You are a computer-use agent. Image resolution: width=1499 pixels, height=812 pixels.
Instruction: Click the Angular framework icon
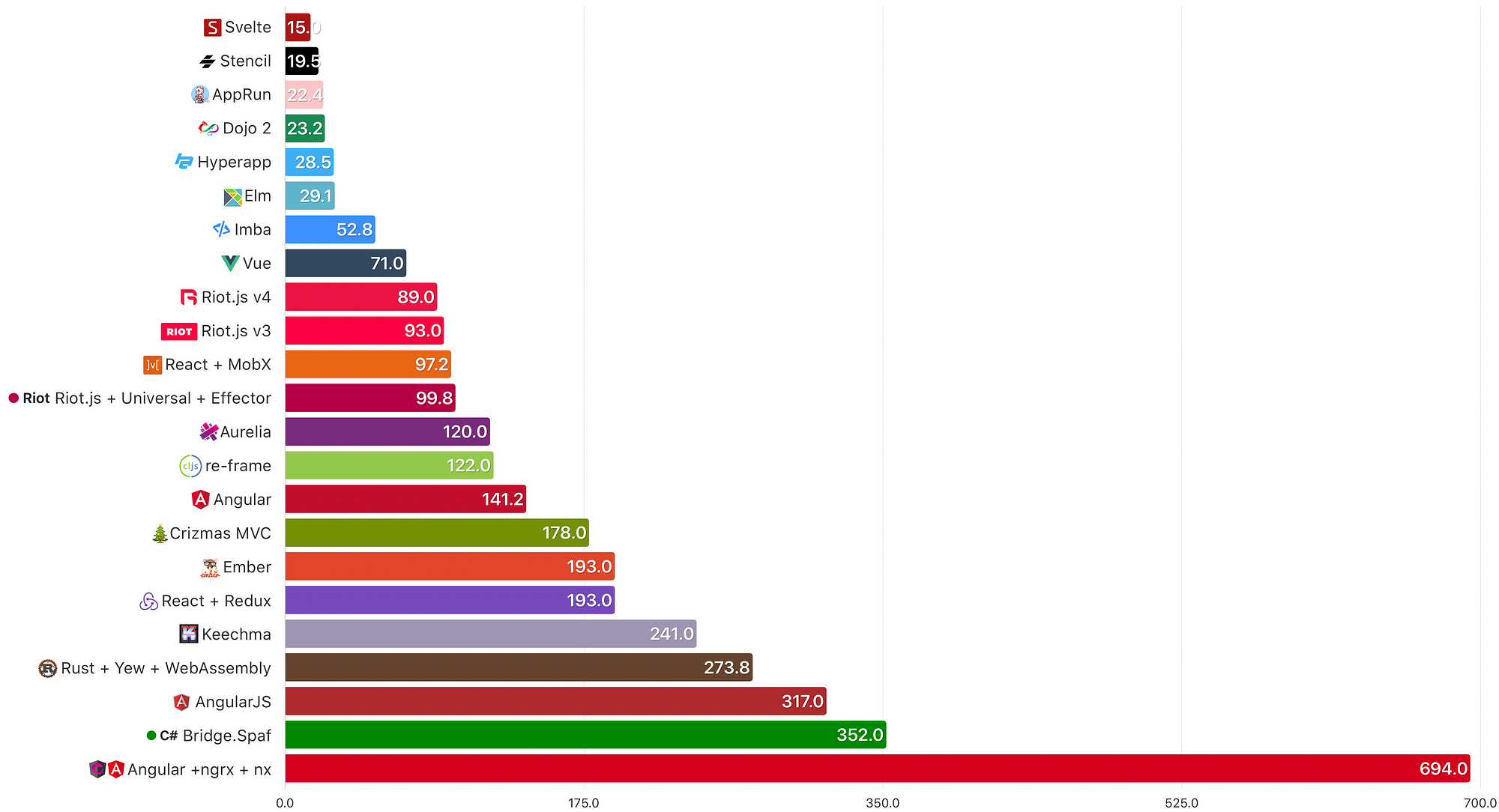[206, 499]
